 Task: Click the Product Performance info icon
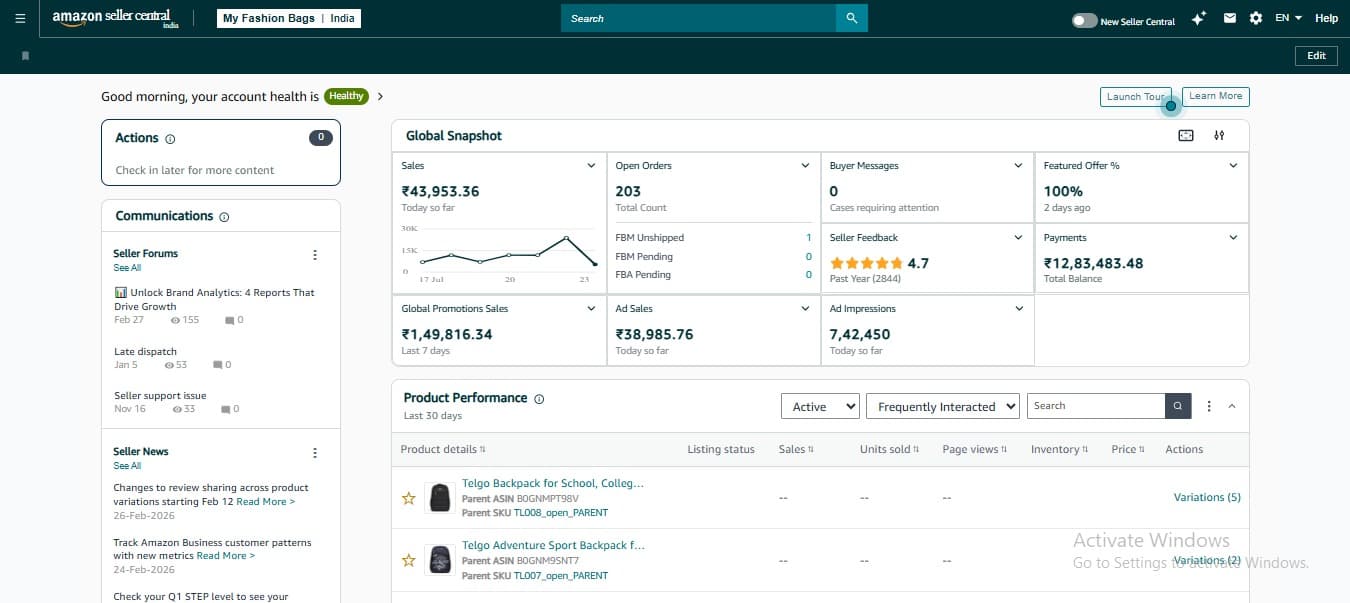[x=539, y=399]
